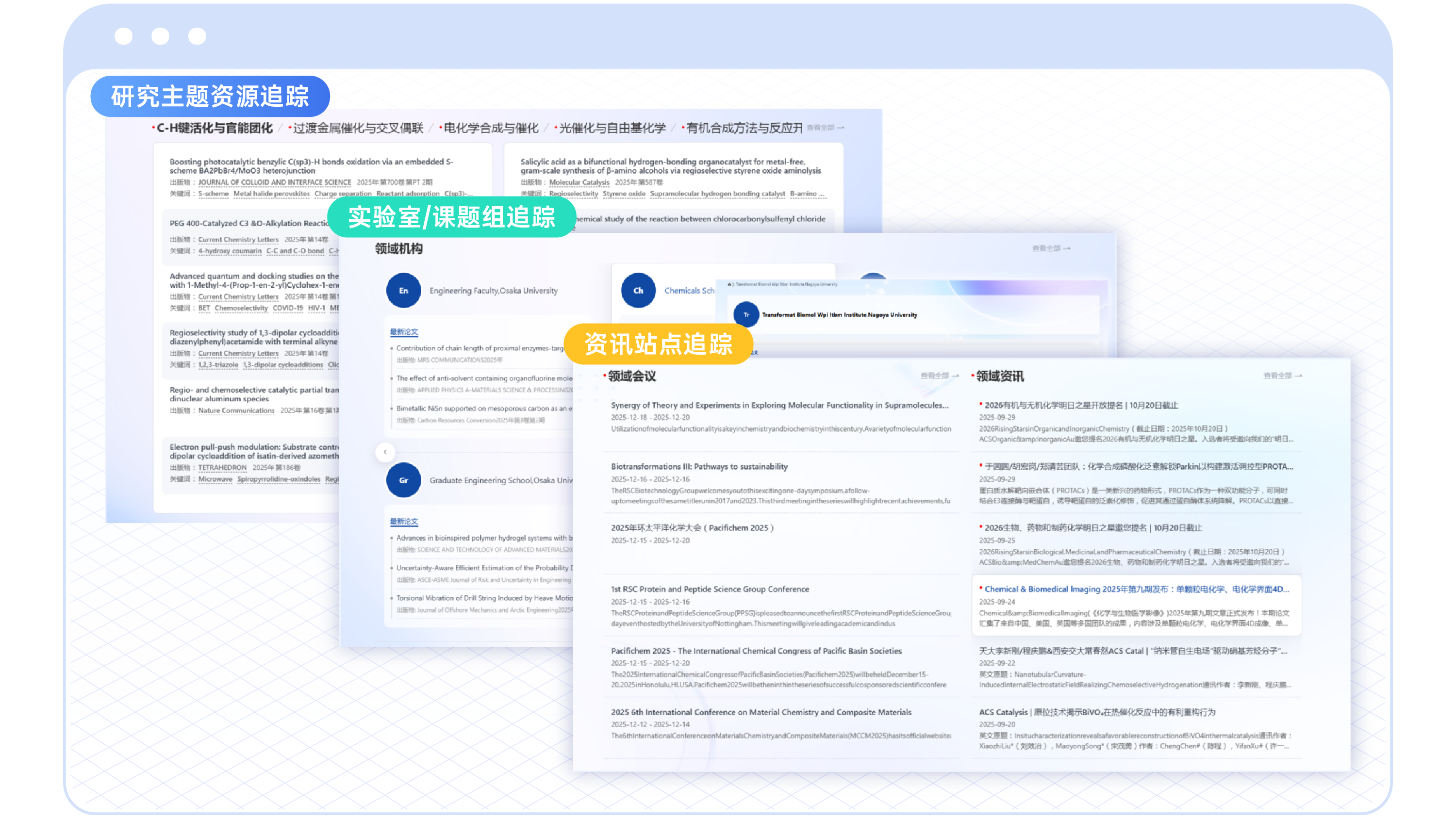The height and width of the screenshot is (819, 1456).
Task: Click the Tr avatar for Nagoya University institute
Action: [745, 315]
